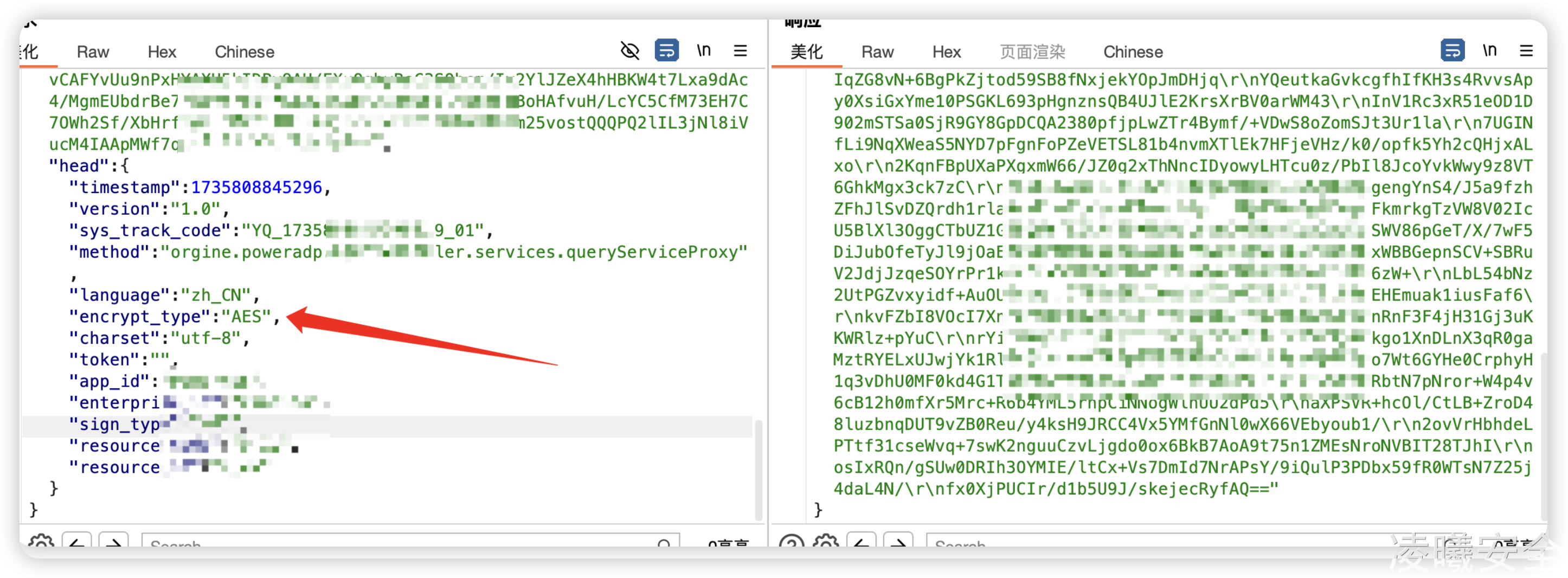Open hamburger menu in response panel
The height and width of the screenshot is (578, 1568).
1526,50
